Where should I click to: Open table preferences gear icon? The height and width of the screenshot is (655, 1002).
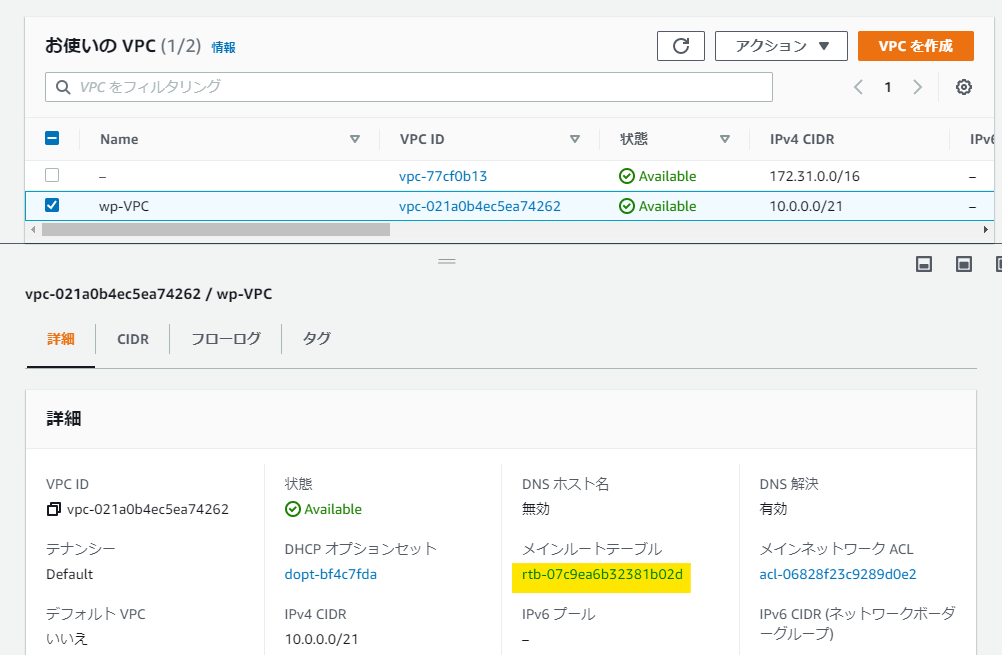point(964,87)
